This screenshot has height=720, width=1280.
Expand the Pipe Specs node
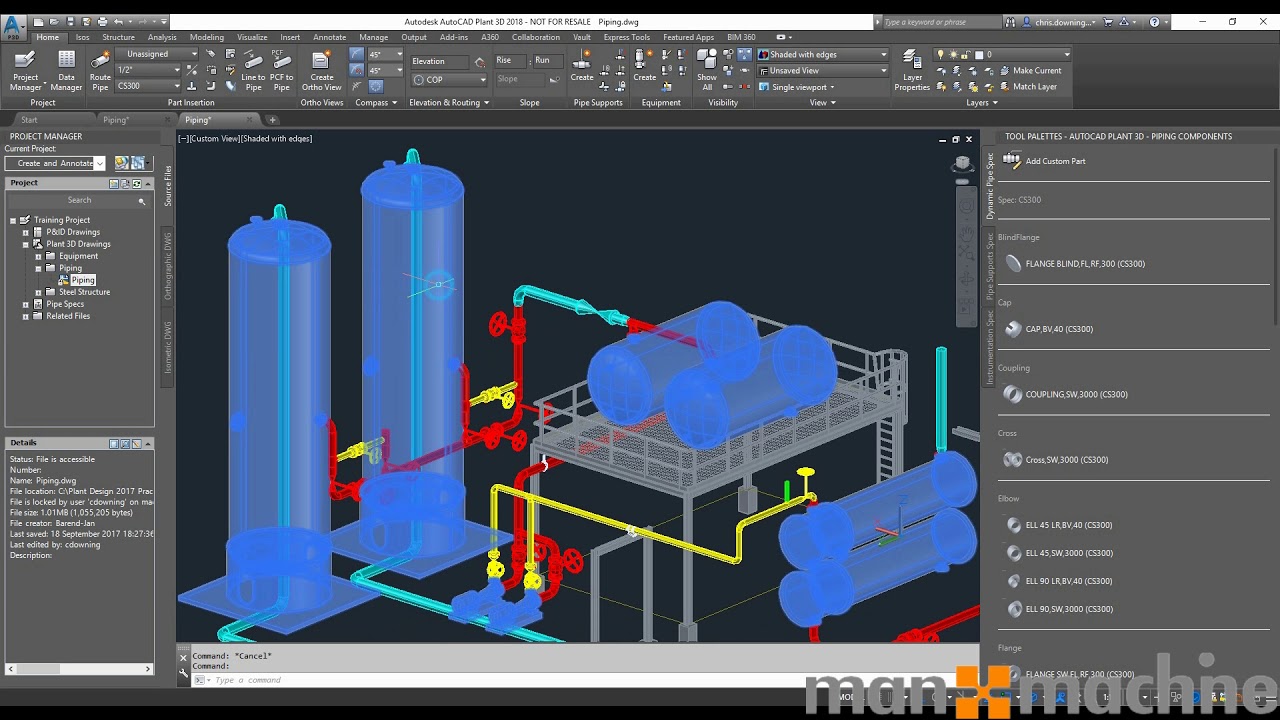26,304
